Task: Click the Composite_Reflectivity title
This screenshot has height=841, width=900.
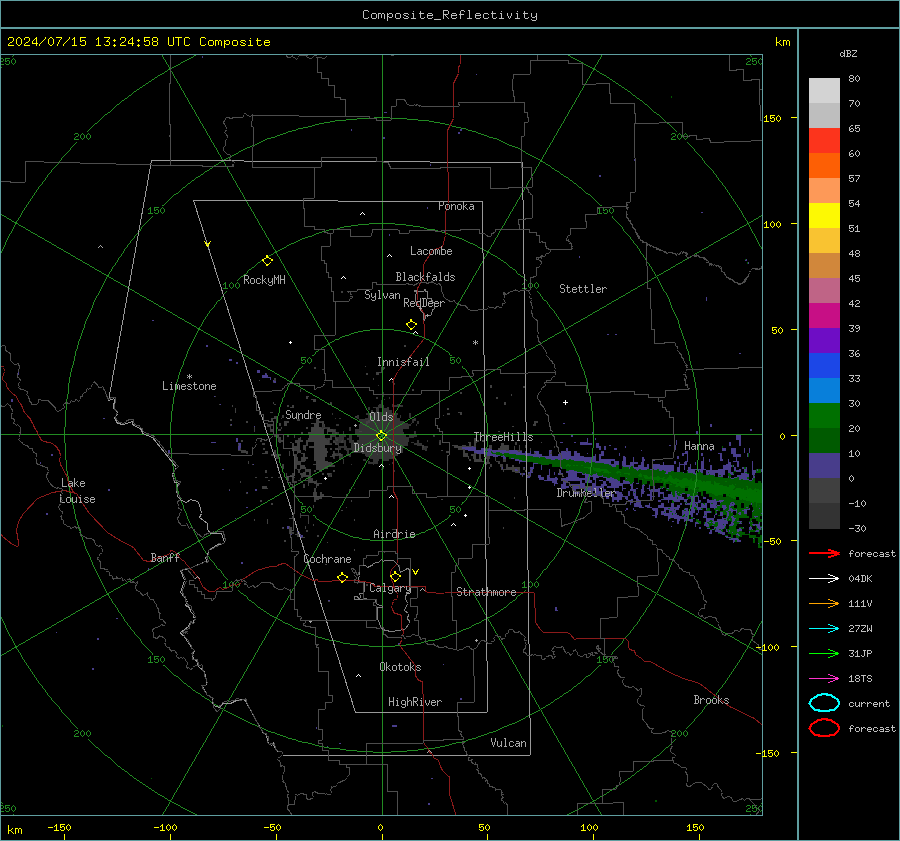Action: pyautogui.click(x=450, y=15)
